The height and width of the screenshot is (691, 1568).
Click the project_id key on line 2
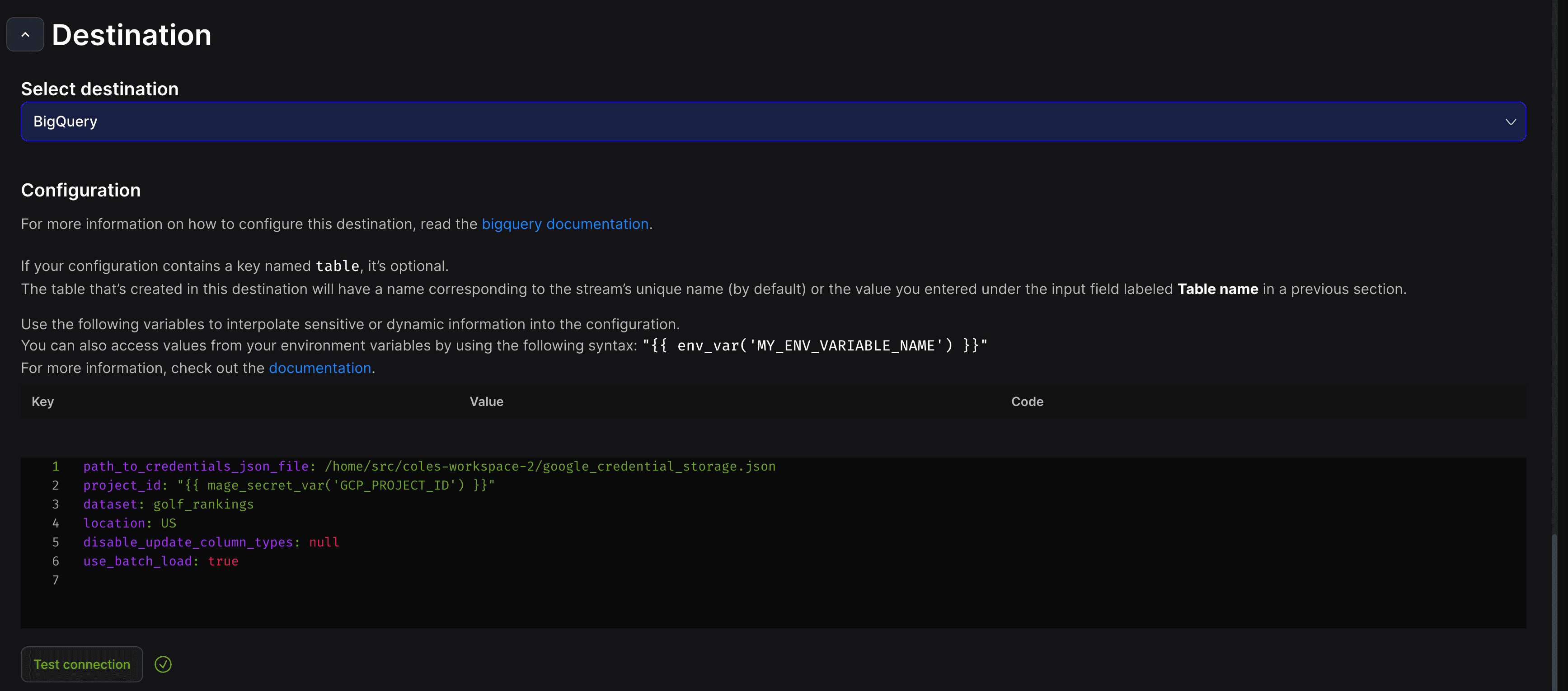(122, 486)
